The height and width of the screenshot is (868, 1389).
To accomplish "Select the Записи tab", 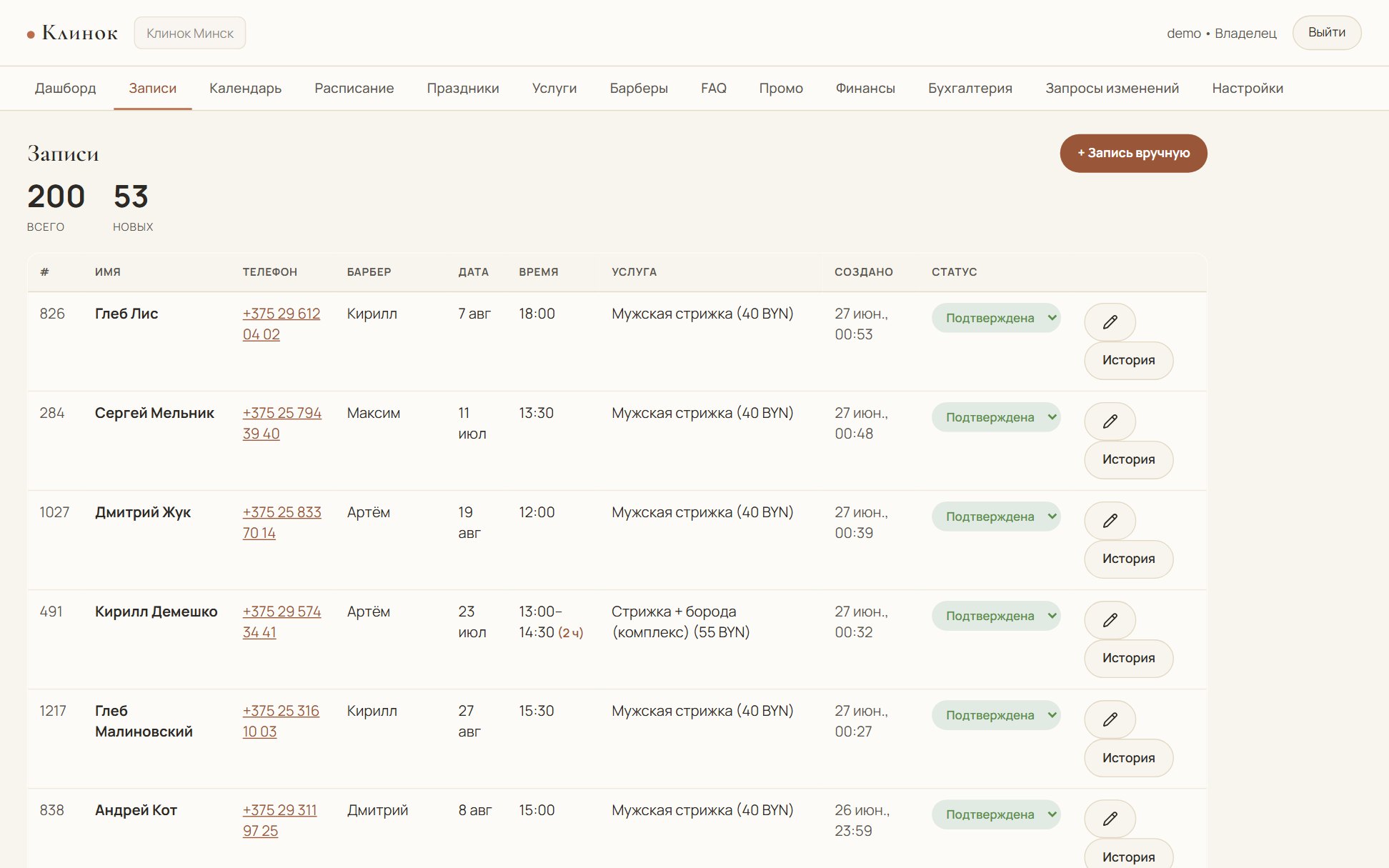I will pyautogui.click(x=153, y=88).
